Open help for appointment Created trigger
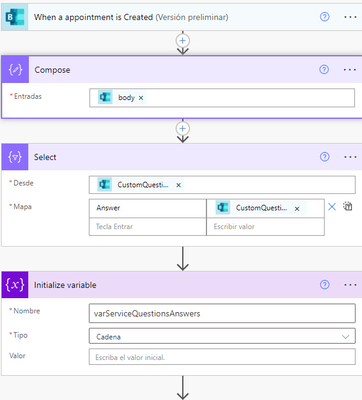 coord(324,17)
